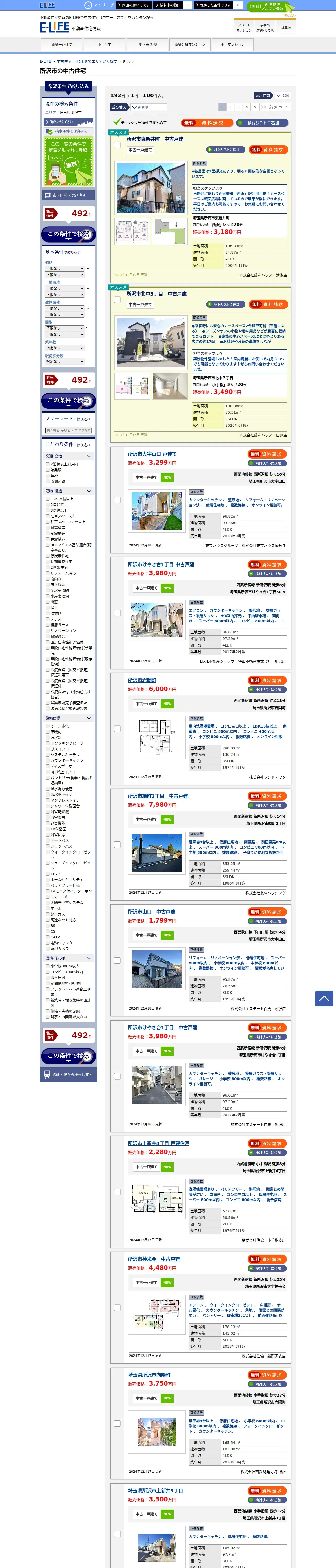Open the 築年数 指定なし dropdown
The image size is (336, 1568).
point(65,348)
